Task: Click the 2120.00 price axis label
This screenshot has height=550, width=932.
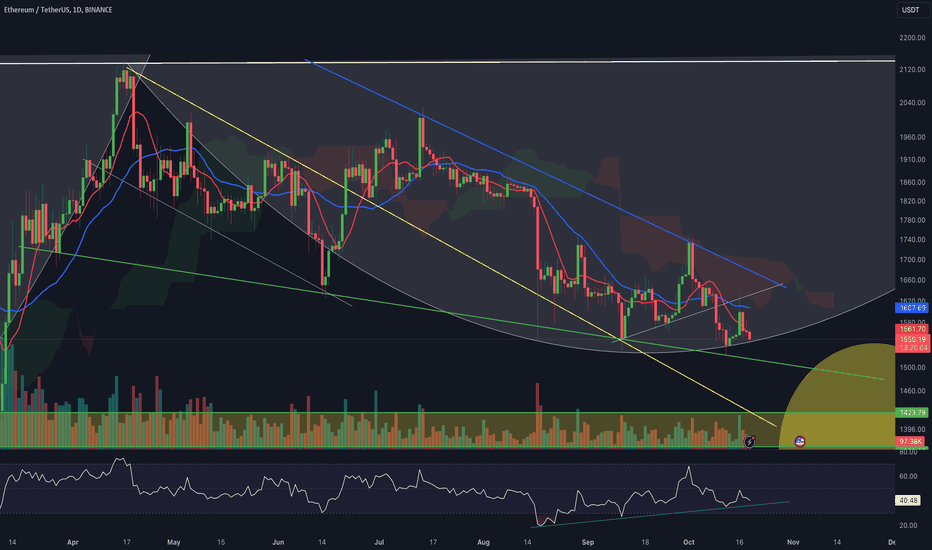Action: pos(912,70)
